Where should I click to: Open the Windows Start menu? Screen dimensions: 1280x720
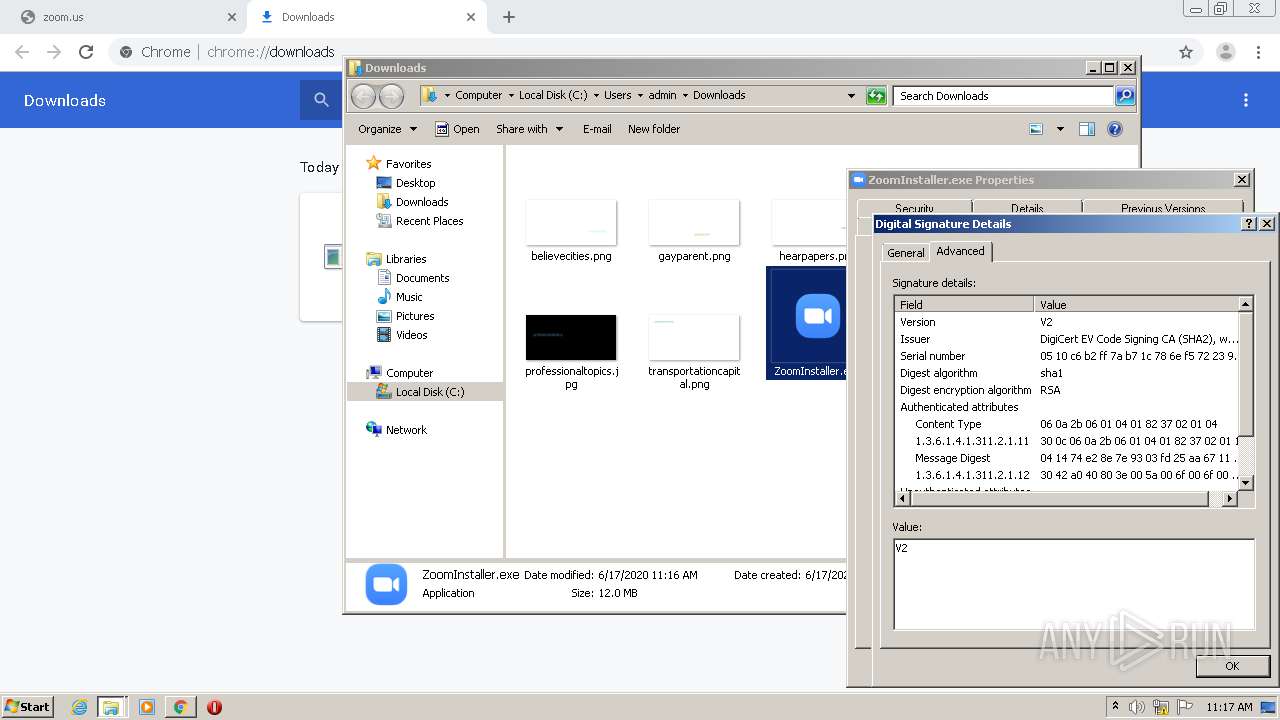(x=28, y=706)
